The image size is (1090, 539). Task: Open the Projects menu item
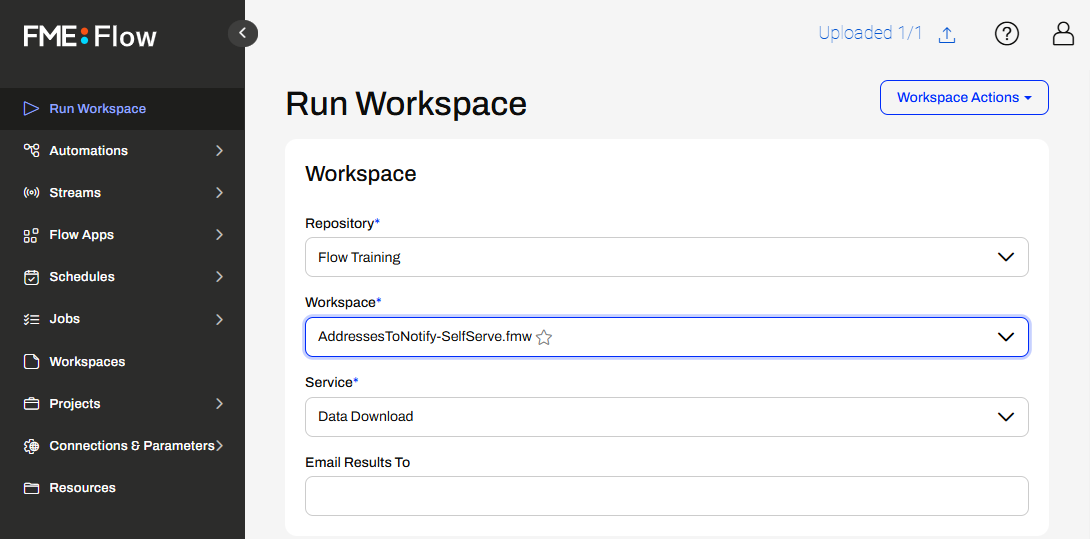click(x=122, y=403)
